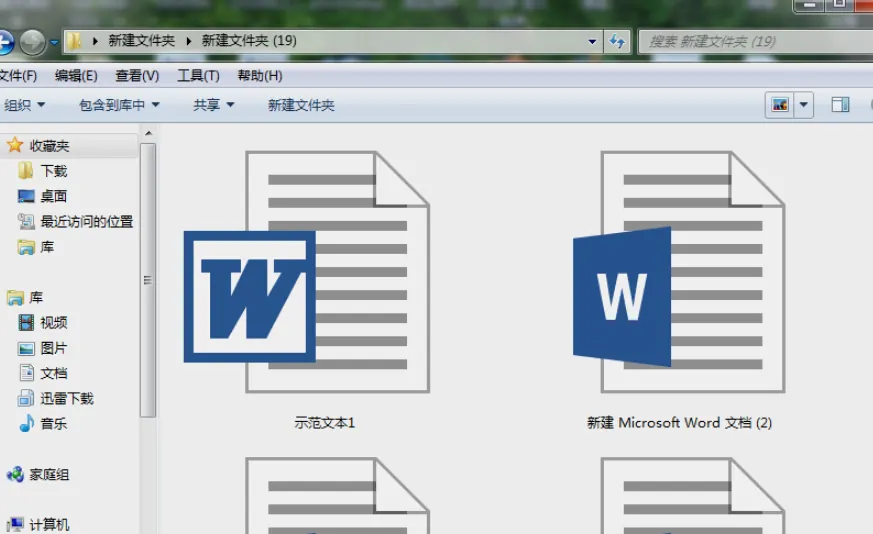Image resolution: width=873 pixels, height=534 pixels.
Task: Select 计算机 in navigation pane
Action: 50,525
